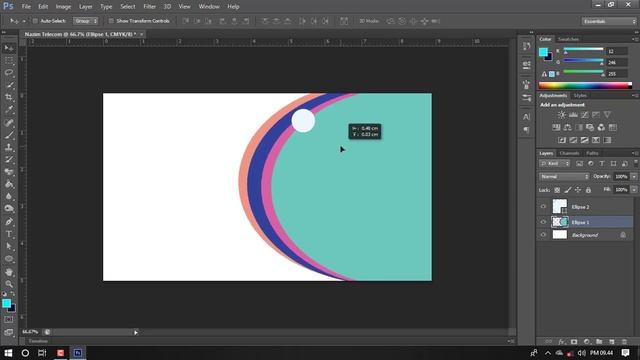Select the Dodge tool
The height and width of the screenshot is (360, 640).
[x=9, y=209]
